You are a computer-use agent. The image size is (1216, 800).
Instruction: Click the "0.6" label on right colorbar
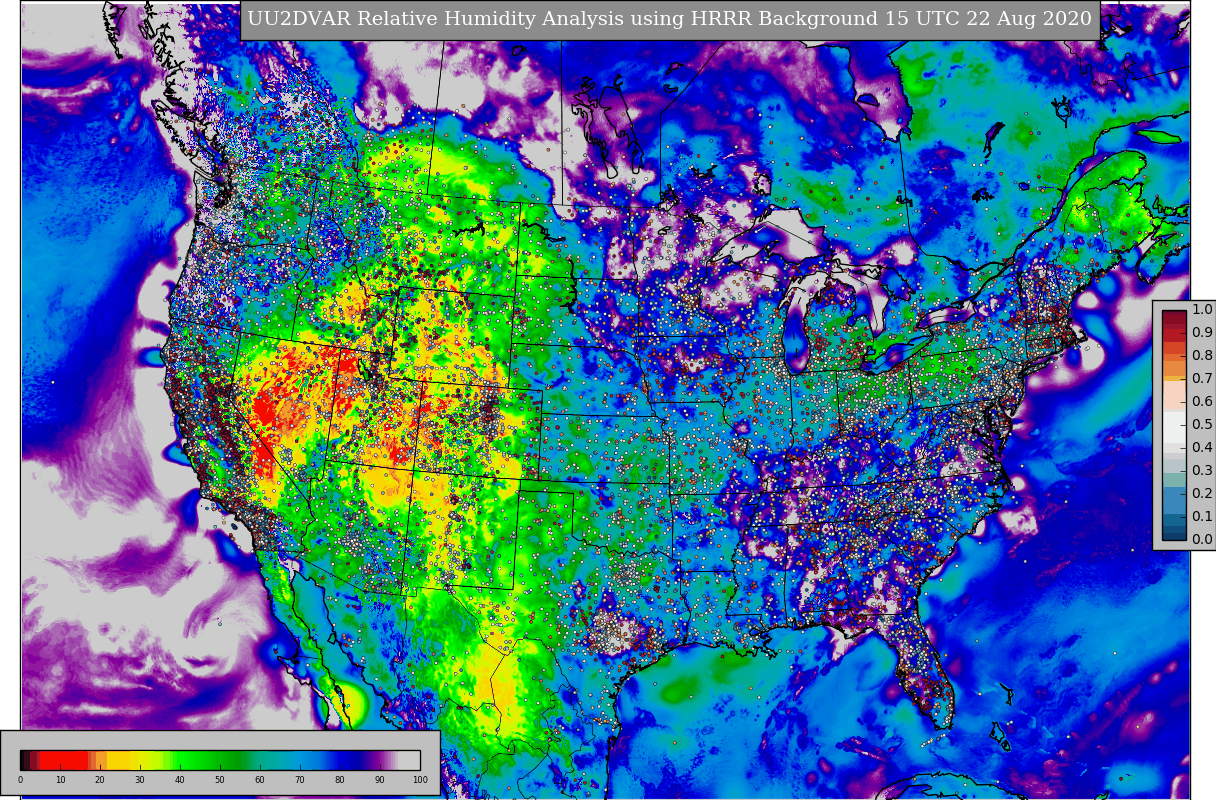pos(1202,402)
